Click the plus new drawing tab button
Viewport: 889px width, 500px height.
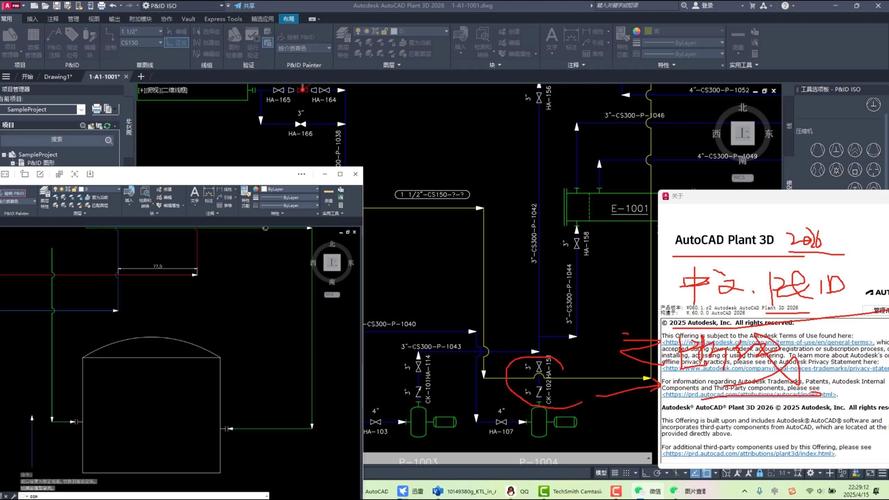141,77
